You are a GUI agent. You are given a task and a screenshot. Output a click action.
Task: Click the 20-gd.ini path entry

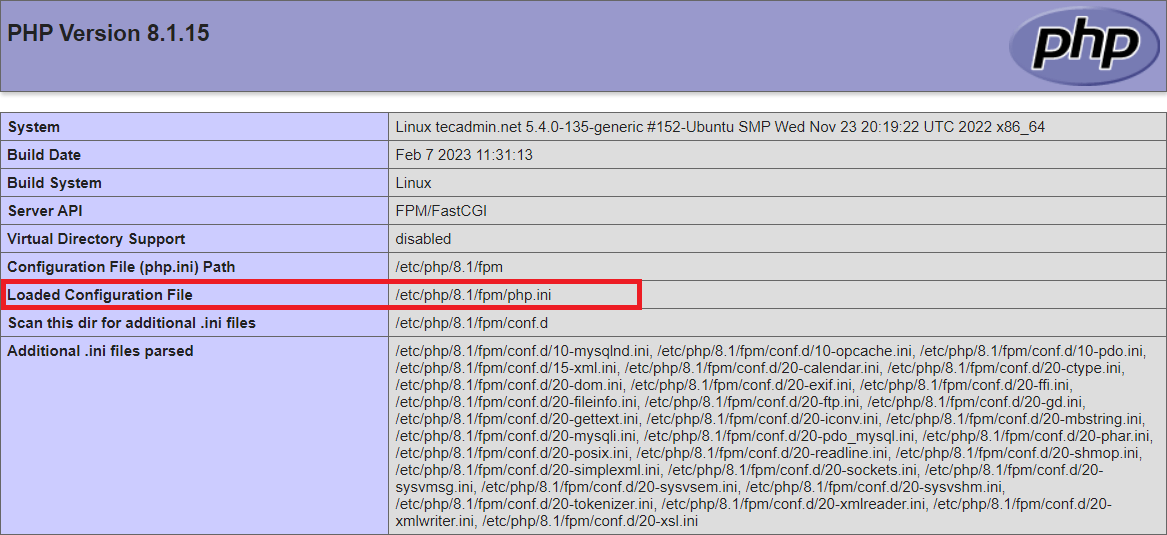tap(976, 402)
